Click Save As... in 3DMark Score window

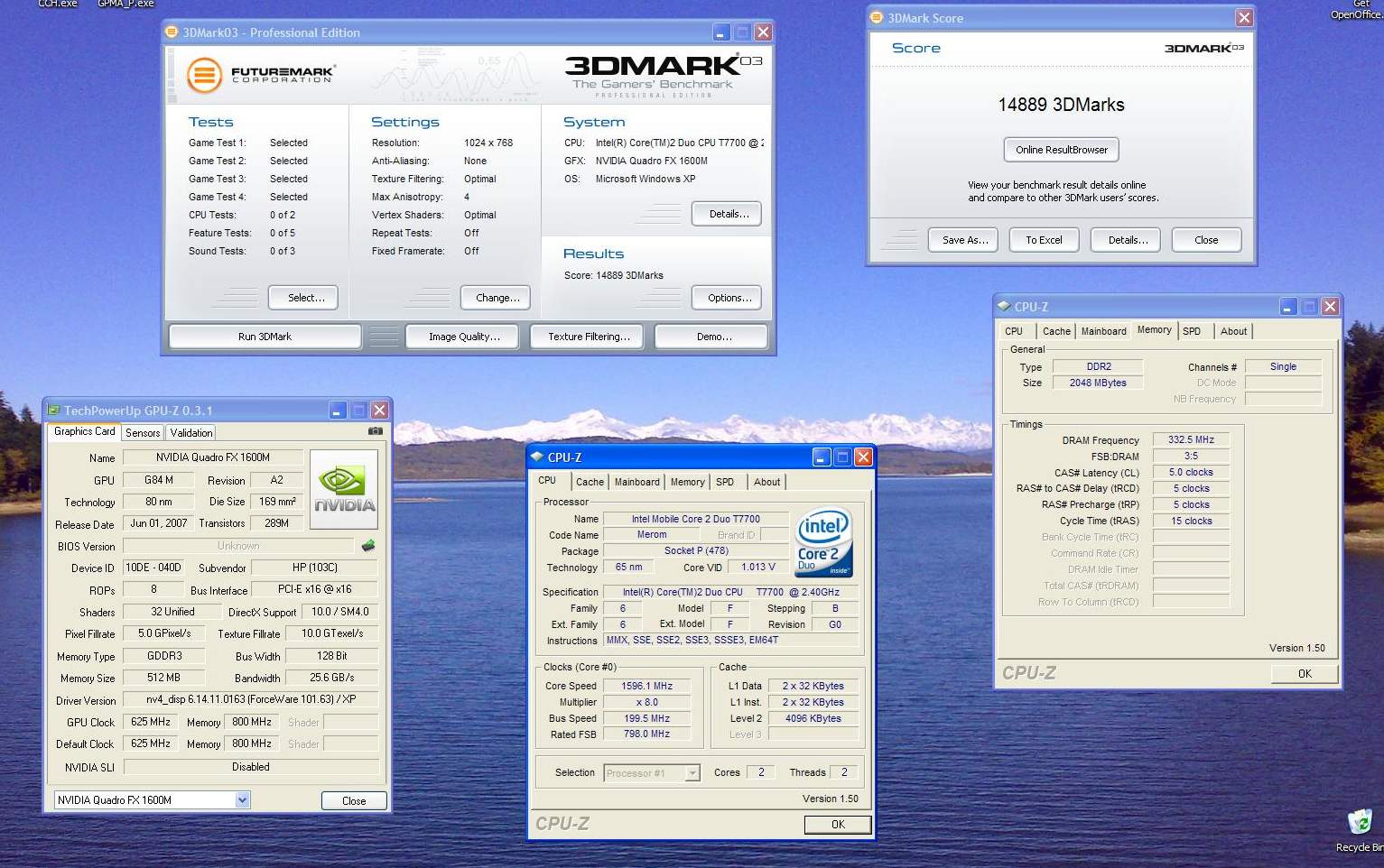point(964,240)
